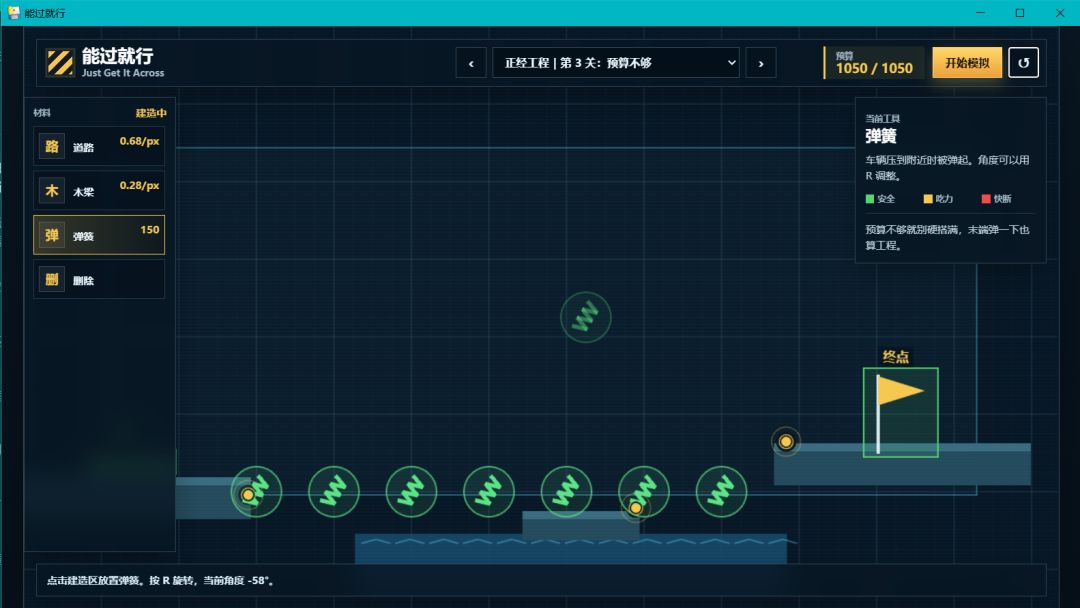Viewport: 1080px width, 608px height.
Task: Click the 弹 spring icon tile
Action: coord(52,235)
